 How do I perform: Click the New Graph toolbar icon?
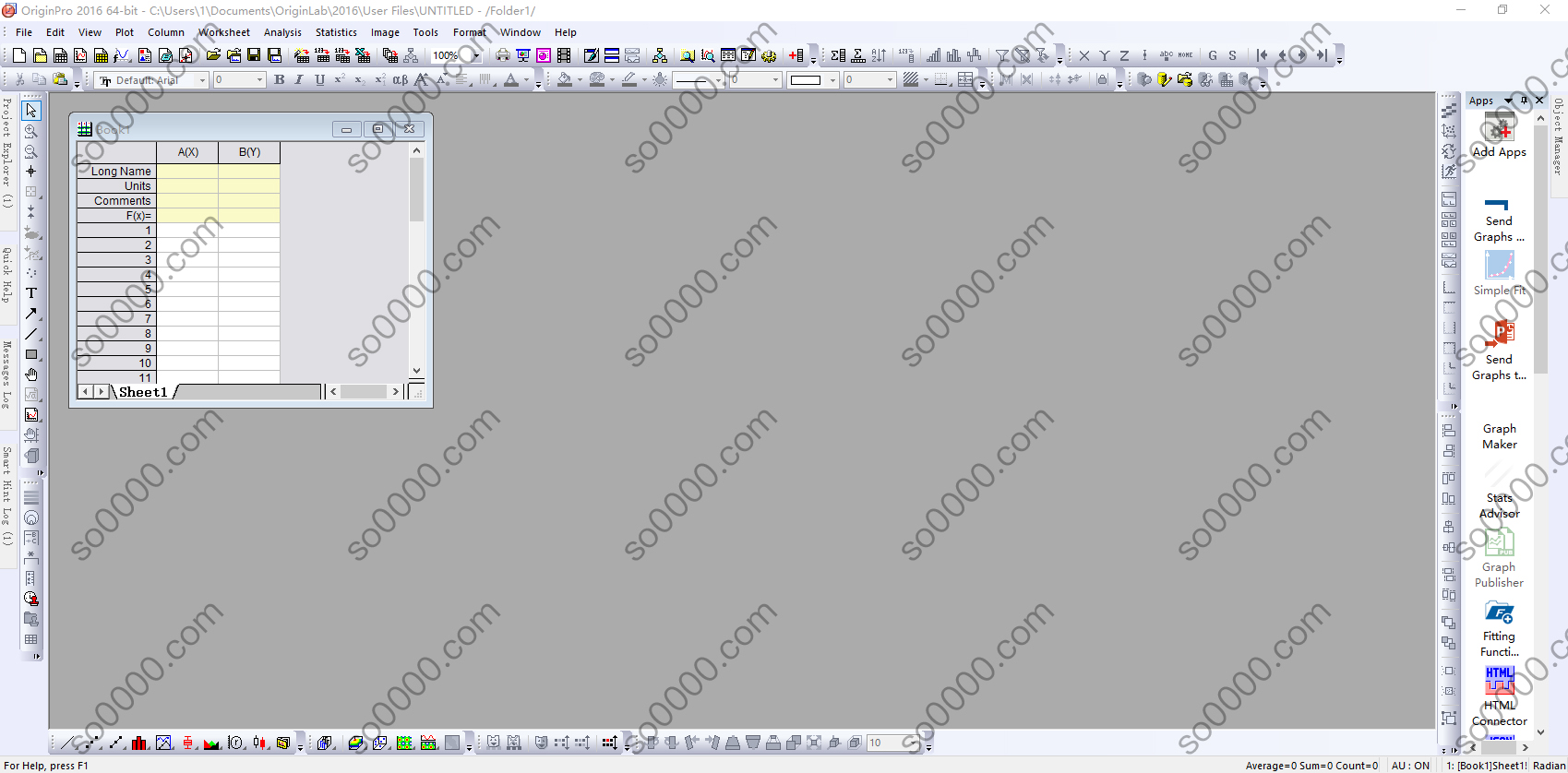pyautogui.click(x=80, y=55)
